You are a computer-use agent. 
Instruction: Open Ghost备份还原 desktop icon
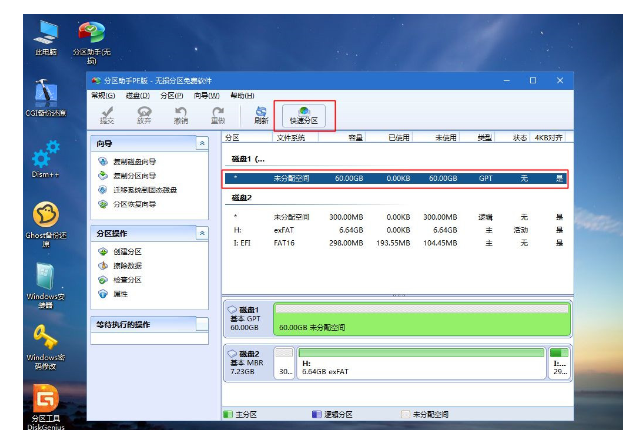click(46, 225)
